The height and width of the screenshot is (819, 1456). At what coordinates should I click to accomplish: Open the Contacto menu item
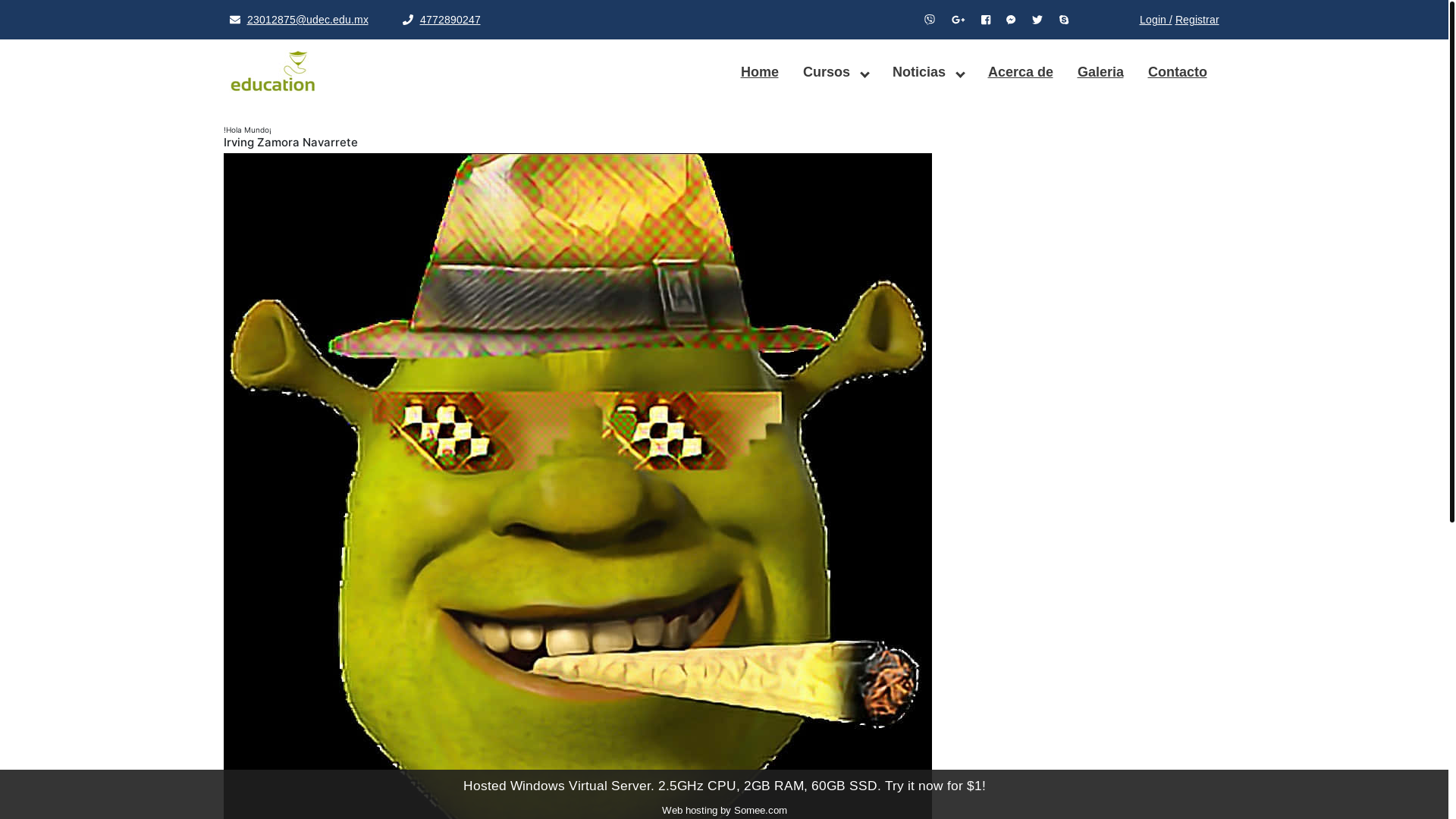coord(1178,72)
